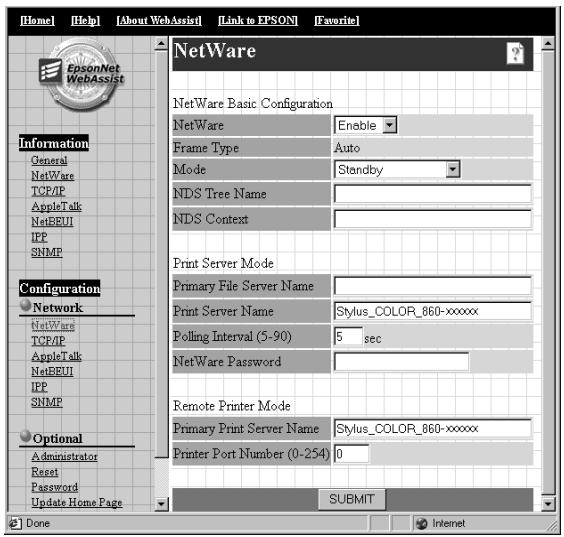
Task: Click the main pane scroll up arrow
Action: [x=548, y=44]
